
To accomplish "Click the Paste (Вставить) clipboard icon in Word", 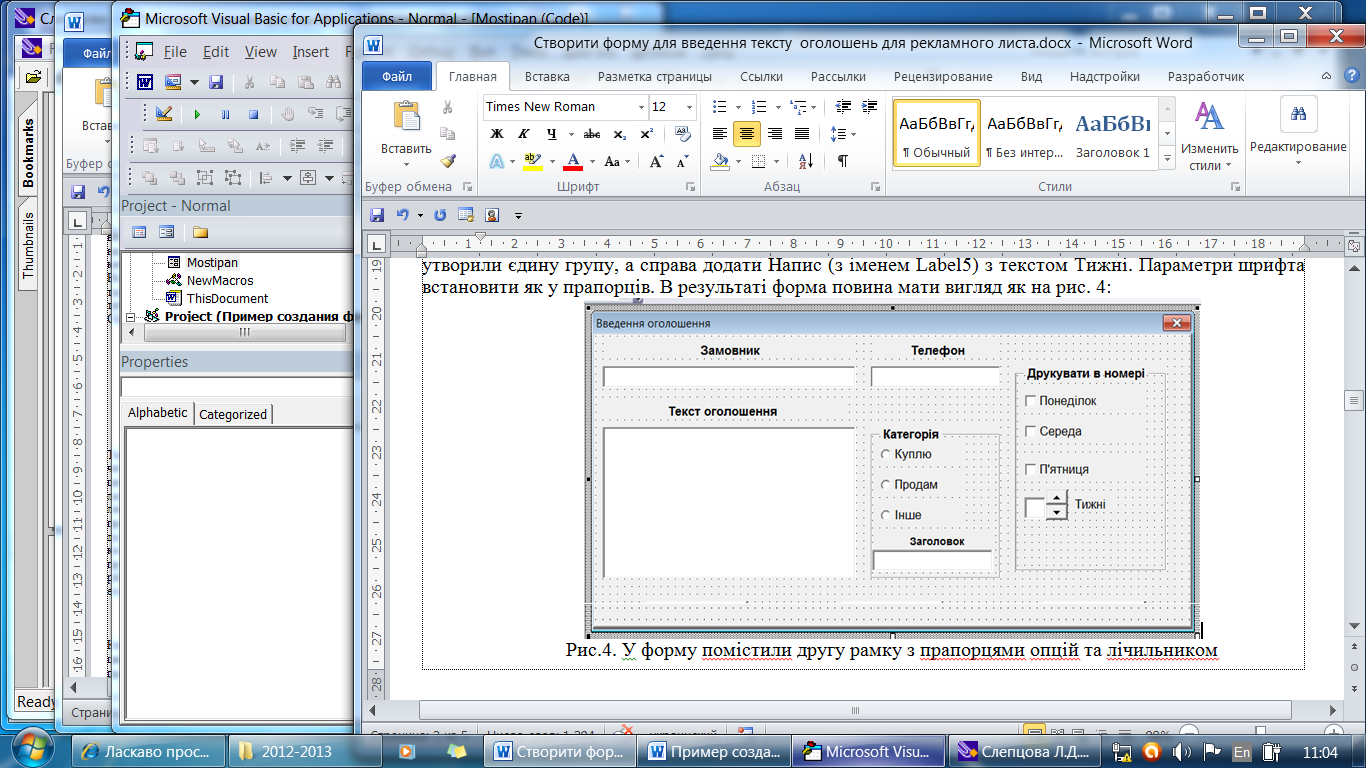I will 406,117.
